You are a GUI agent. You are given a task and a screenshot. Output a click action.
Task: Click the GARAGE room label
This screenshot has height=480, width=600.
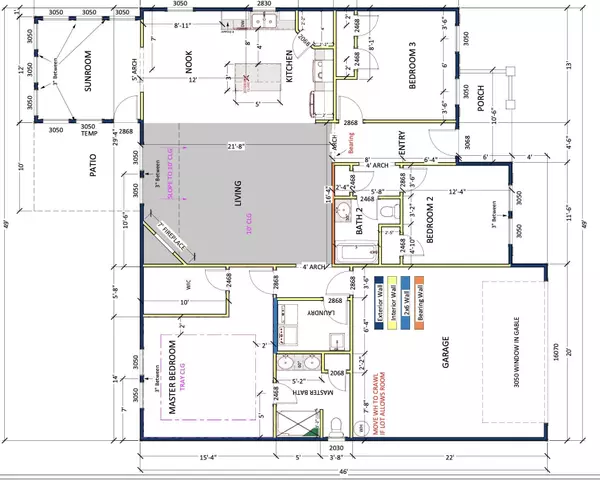444,358
